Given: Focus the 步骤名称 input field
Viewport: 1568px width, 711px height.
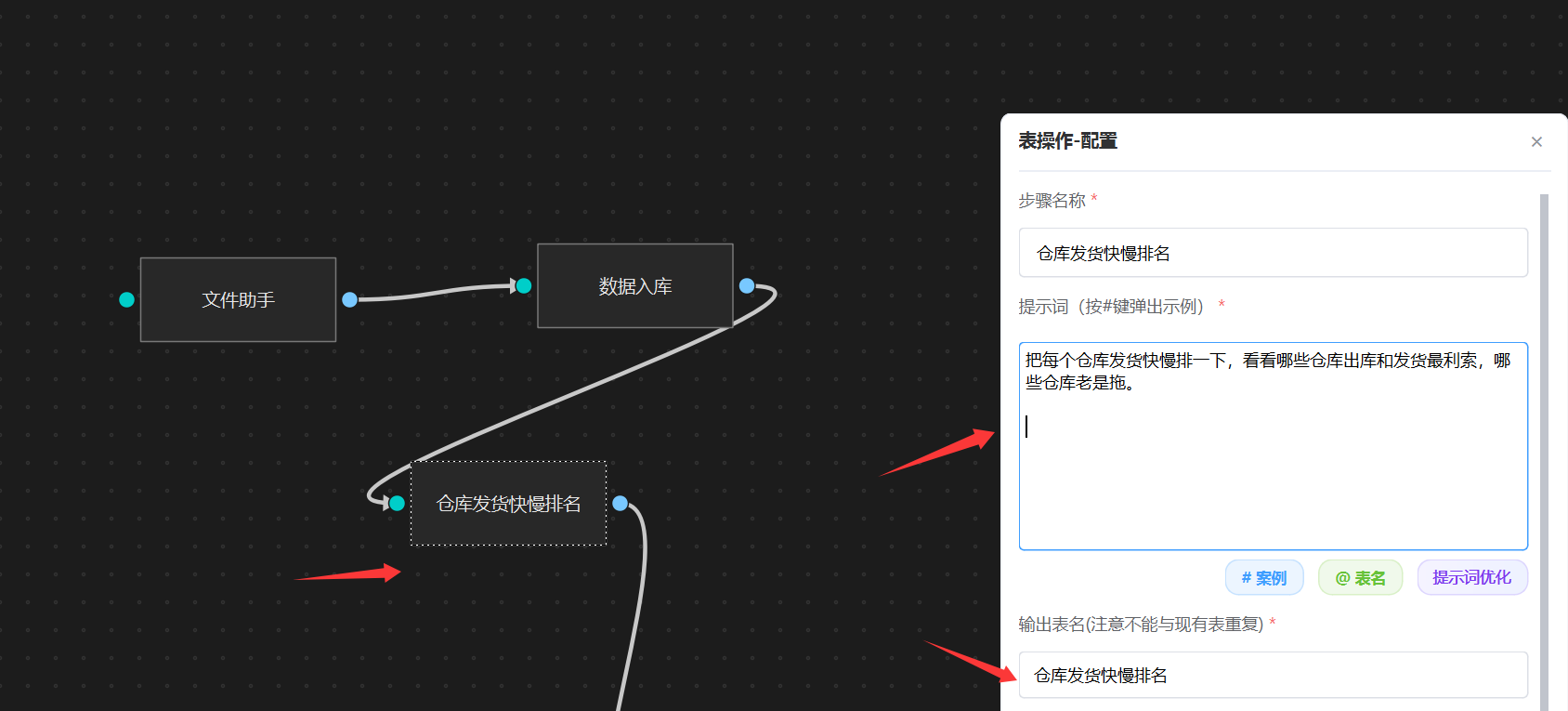Looking at the screenshot, I should click(x=1274, y=253).
